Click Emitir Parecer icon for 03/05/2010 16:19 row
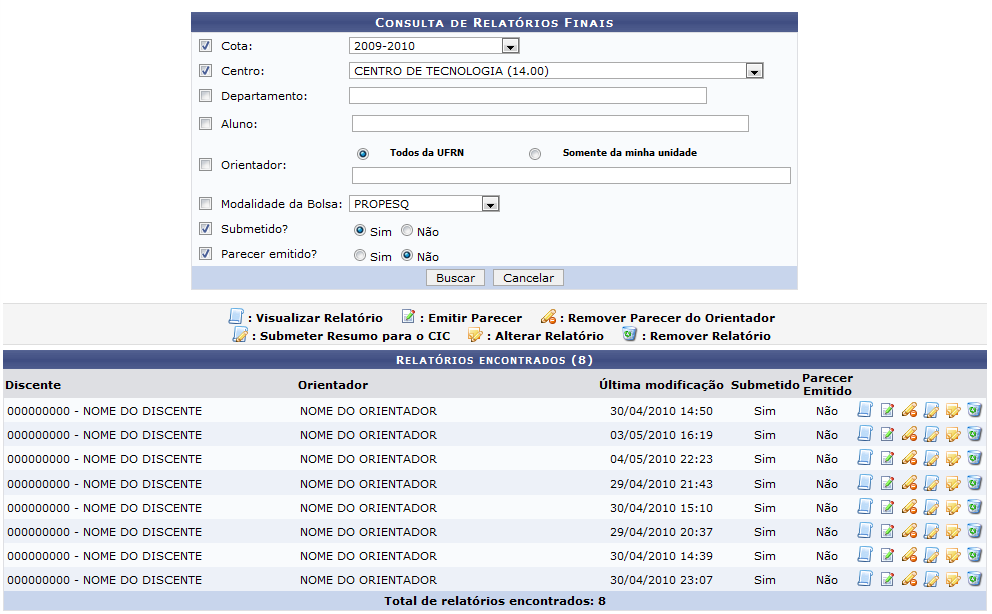The image size is (992, 614). click(x=887, y=435)
